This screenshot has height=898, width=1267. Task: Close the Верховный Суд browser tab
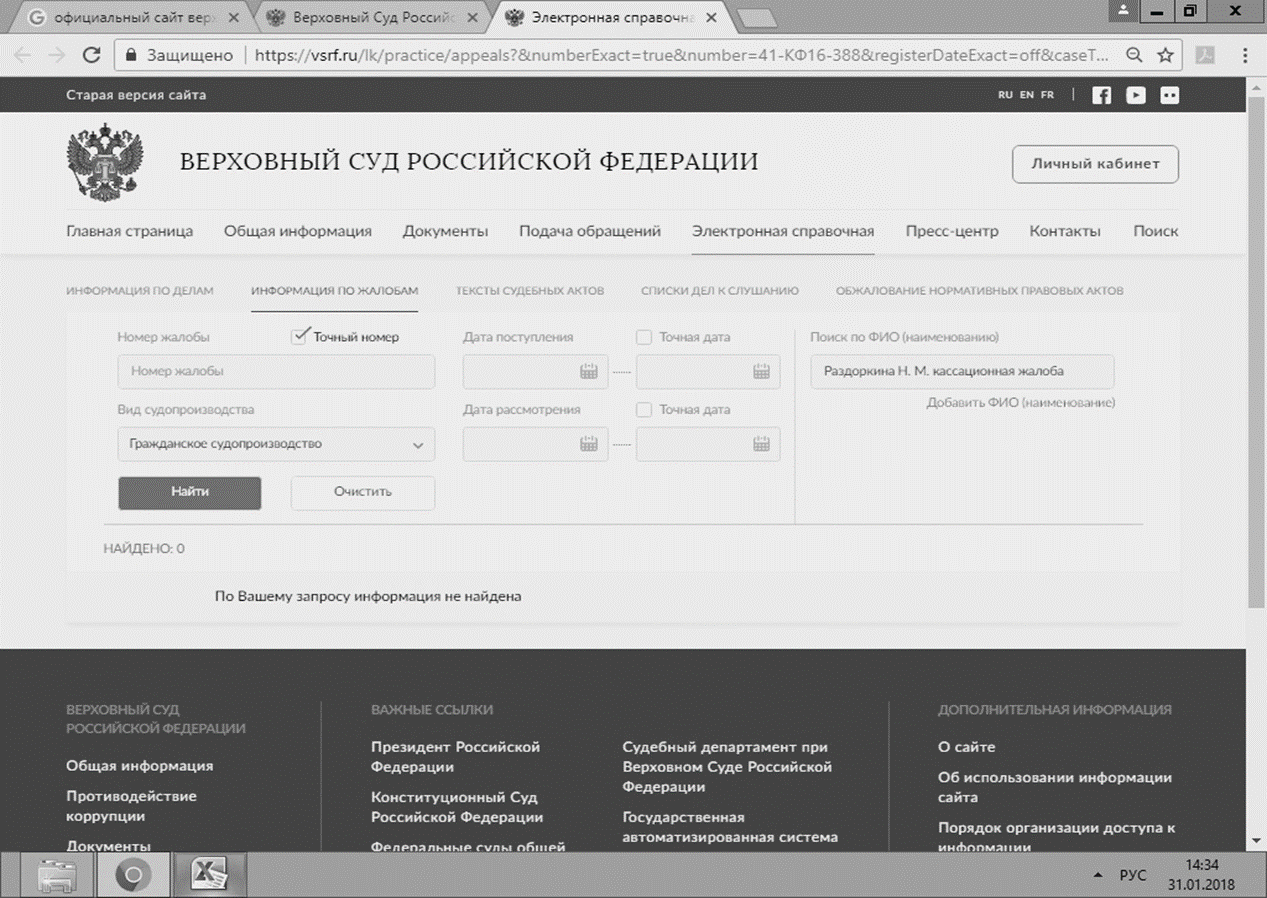(x=473, y=18)
